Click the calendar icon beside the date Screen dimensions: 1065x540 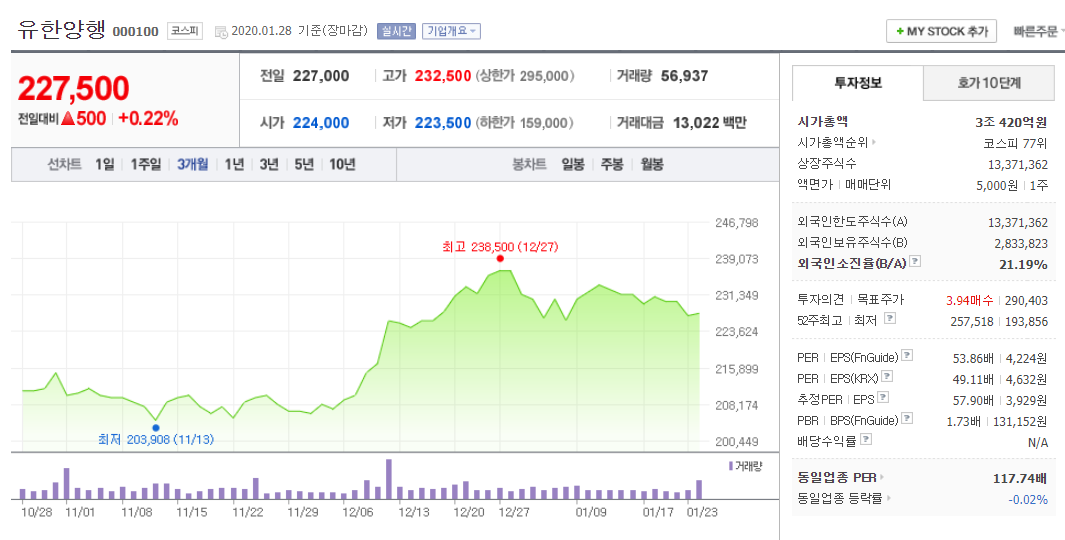pos(221,32)
